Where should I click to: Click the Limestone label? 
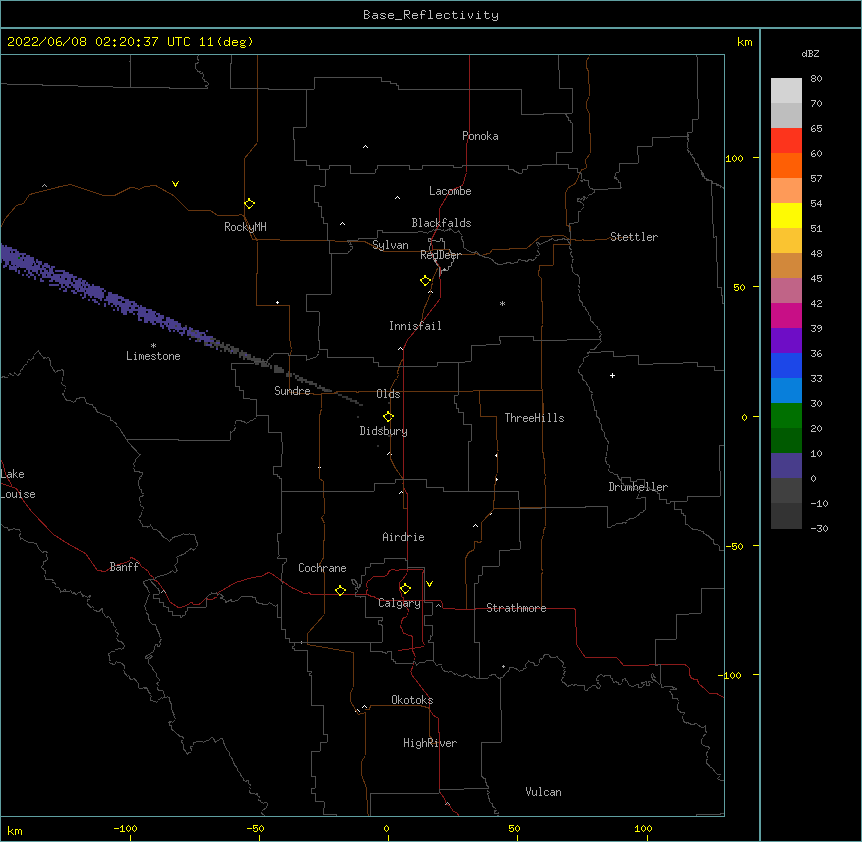click(x=153, y=356)
